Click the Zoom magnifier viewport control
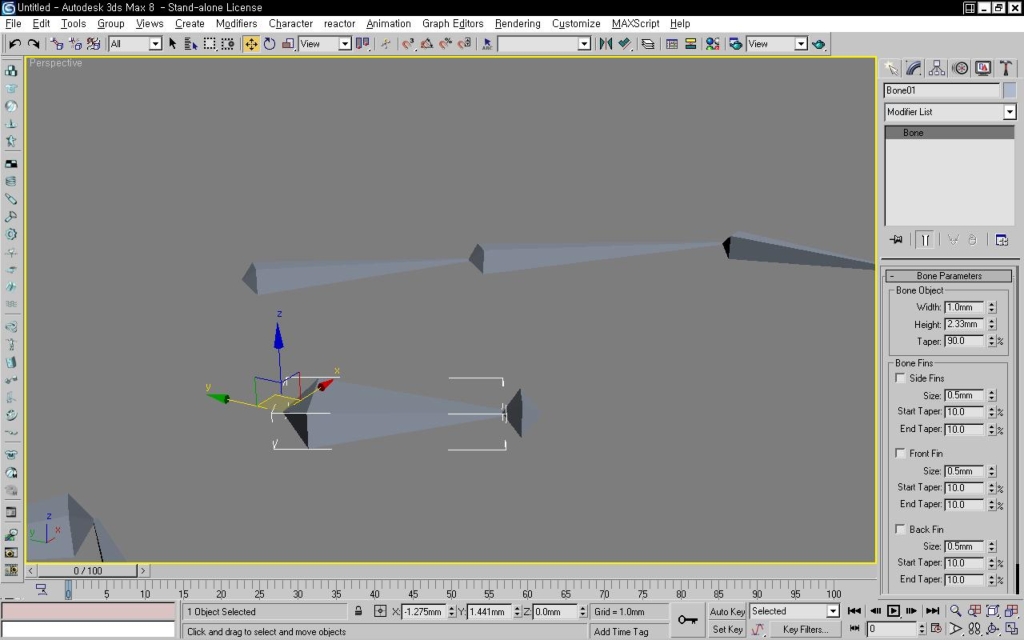The image size is (1024, 640). coord(955,611)
